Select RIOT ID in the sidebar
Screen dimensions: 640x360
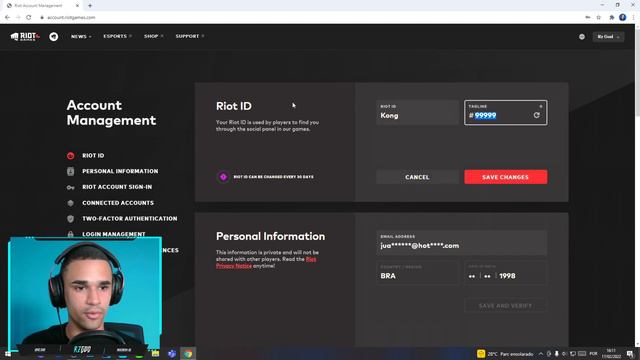tap(93, 156)
